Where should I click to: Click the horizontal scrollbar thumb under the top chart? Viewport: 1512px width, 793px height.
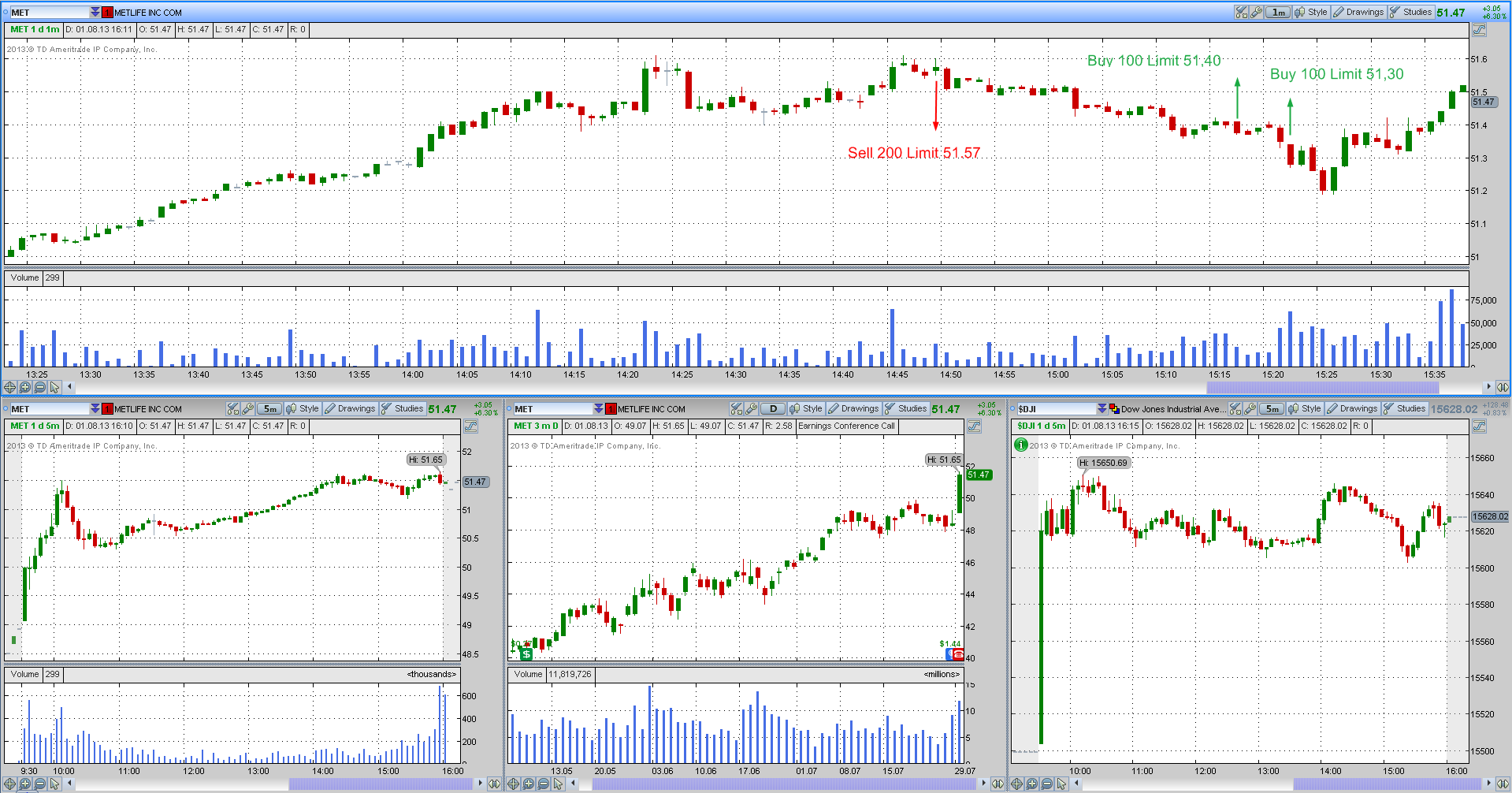pyautogui.click(x=1323, y=387)
